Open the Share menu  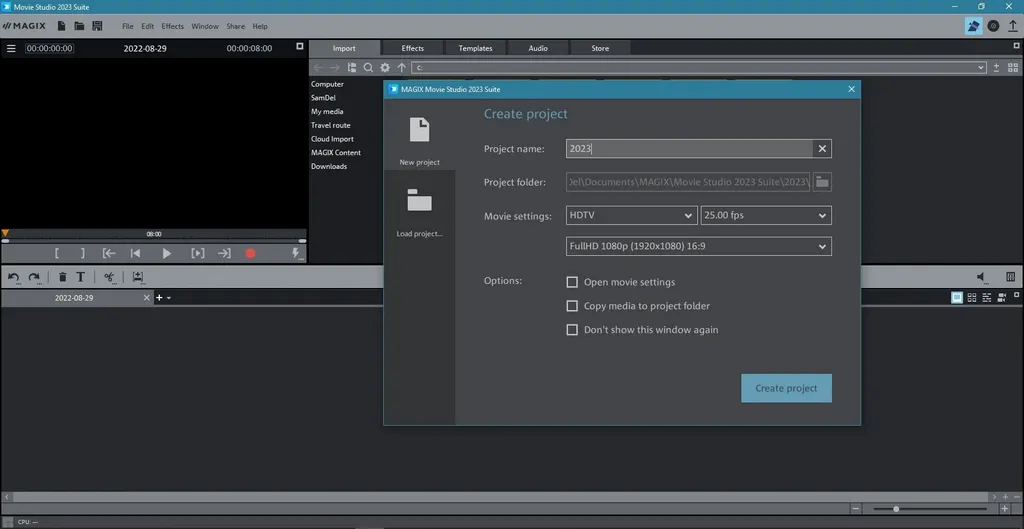click(235, 27)
